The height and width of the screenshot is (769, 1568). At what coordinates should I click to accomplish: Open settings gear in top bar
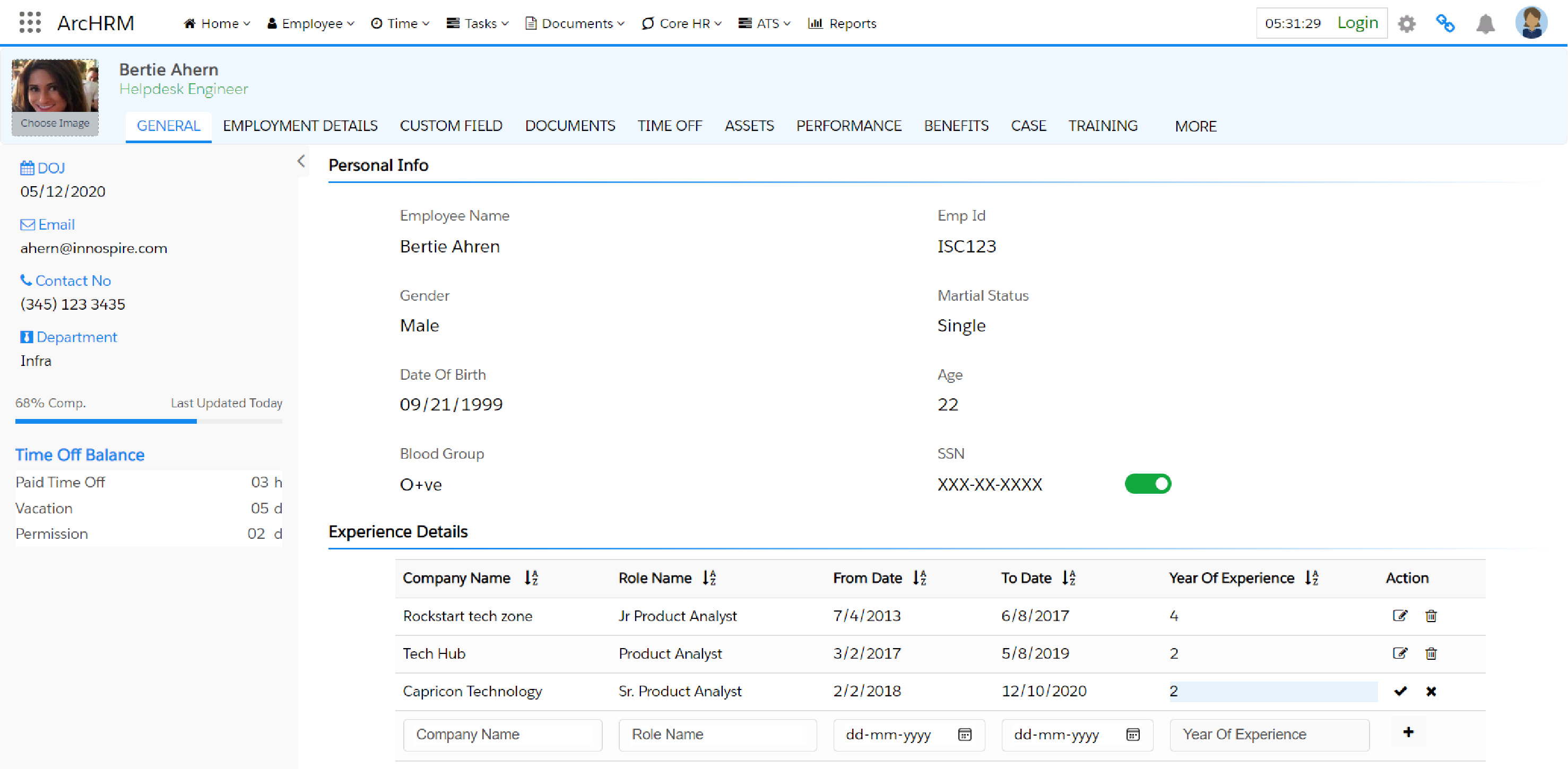[x=1407, y=24]
